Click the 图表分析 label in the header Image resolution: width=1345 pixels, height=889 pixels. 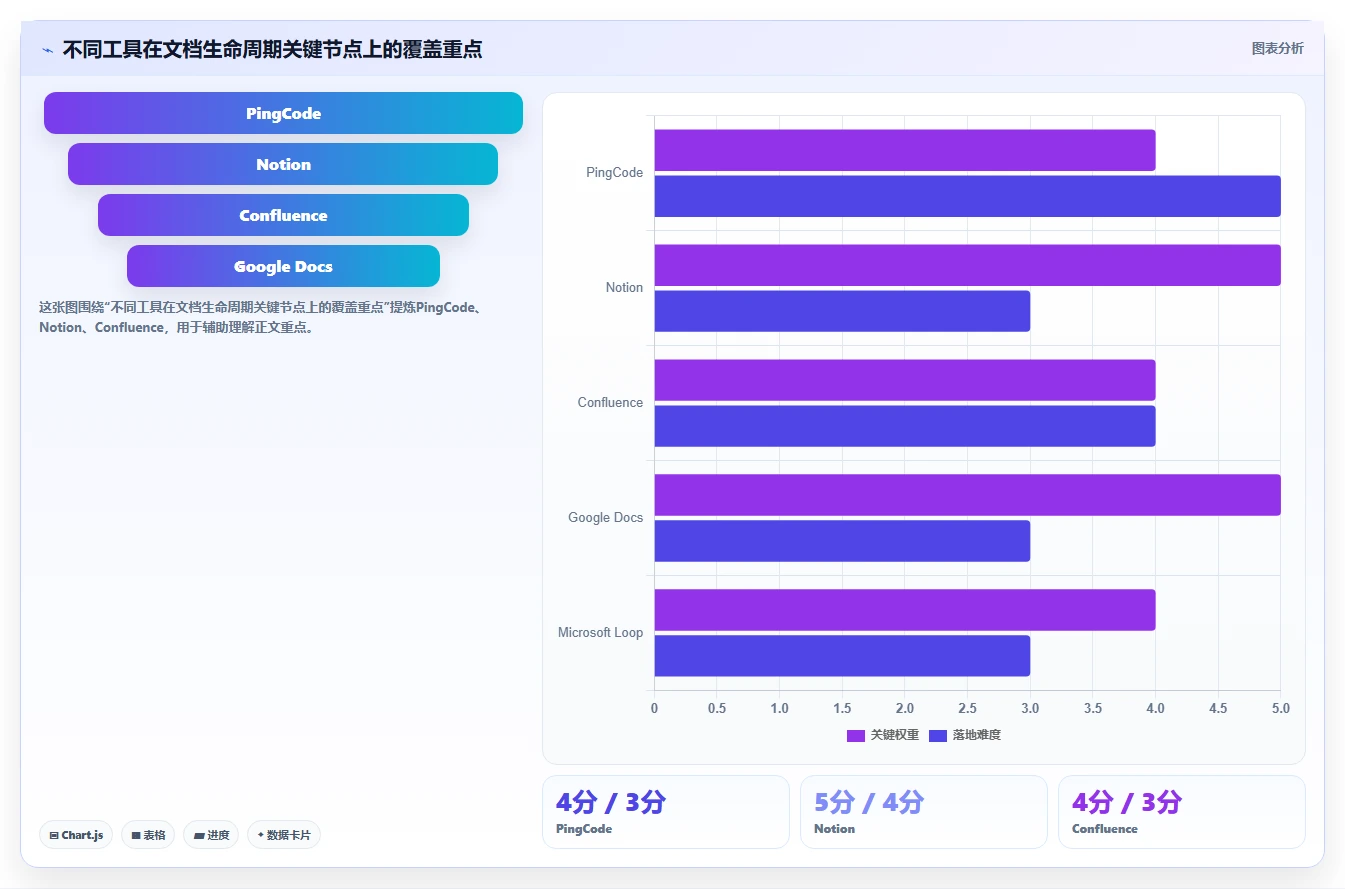coord(1277,48)
